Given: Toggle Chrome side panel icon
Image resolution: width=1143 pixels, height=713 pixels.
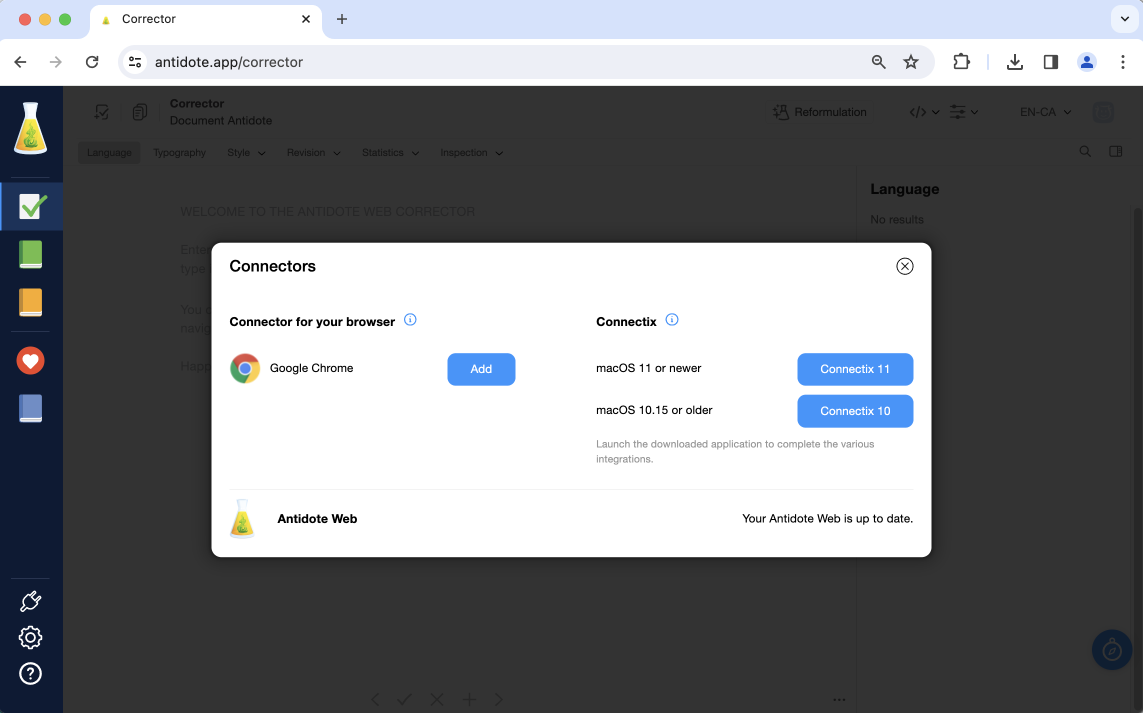Looking at the screenshot, I should 1050,62.
